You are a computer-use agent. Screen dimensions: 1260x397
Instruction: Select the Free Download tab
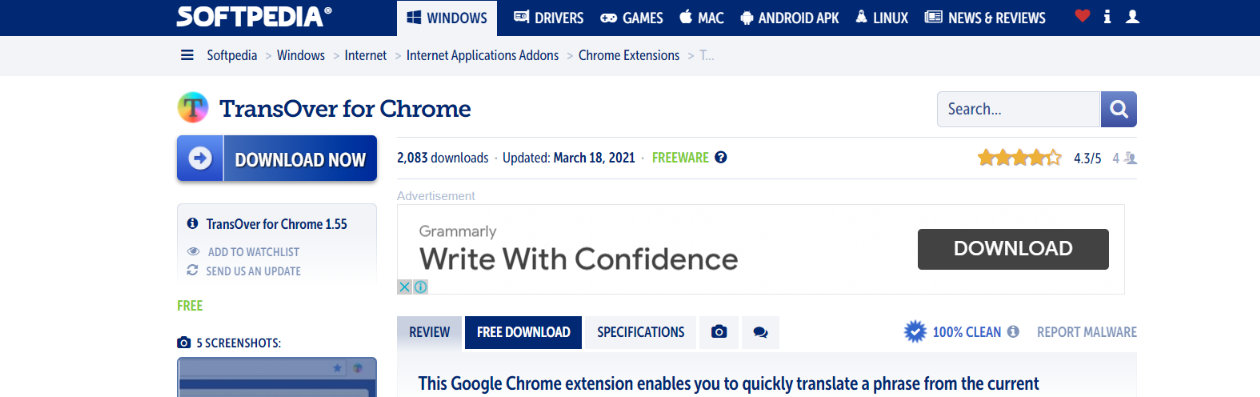pos(523,332)
